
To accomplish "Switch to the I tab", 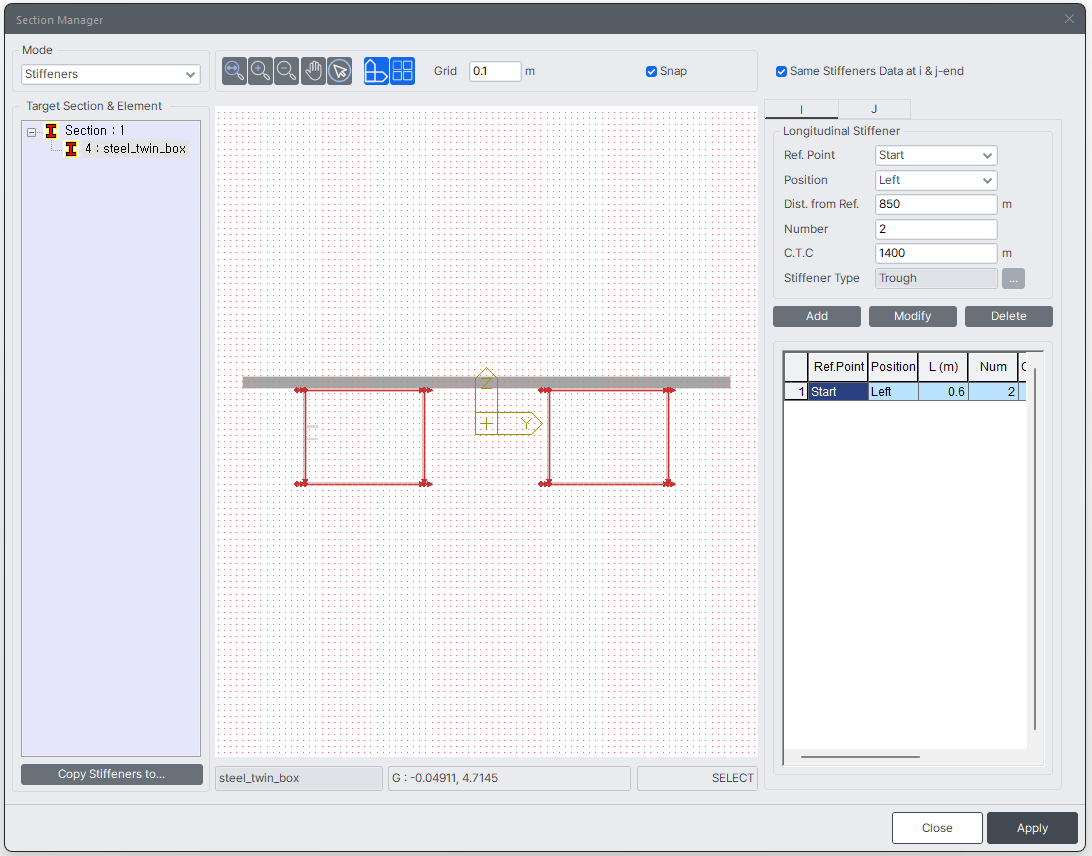I will point(801,109).
